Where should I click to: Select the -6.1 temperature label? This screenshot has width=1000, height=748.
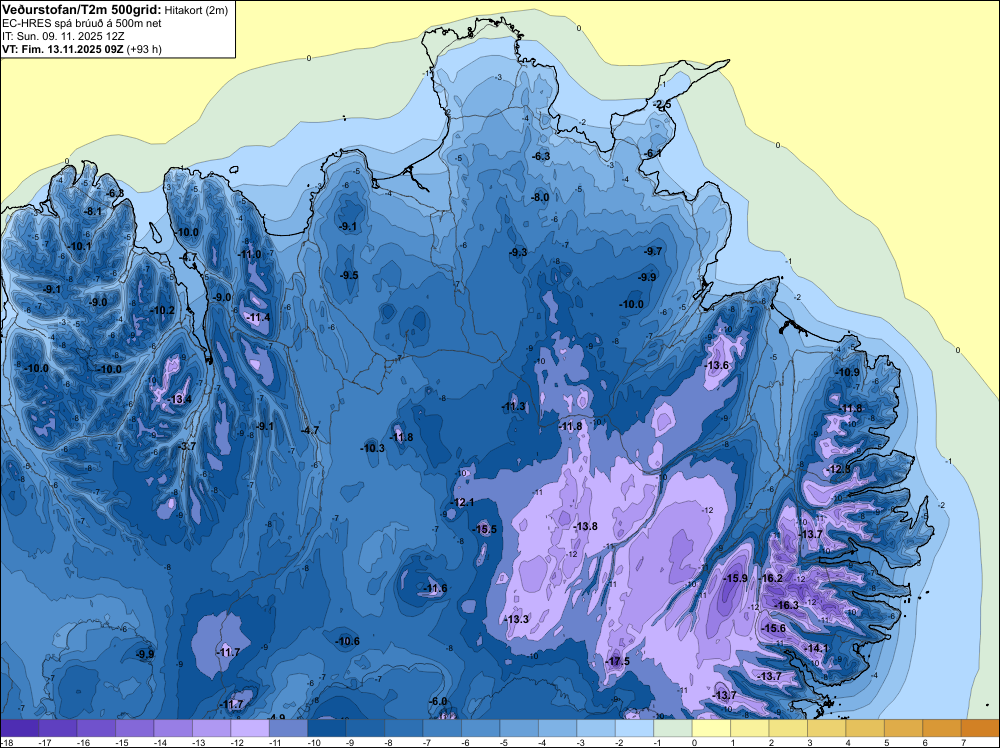pos(653,153)
